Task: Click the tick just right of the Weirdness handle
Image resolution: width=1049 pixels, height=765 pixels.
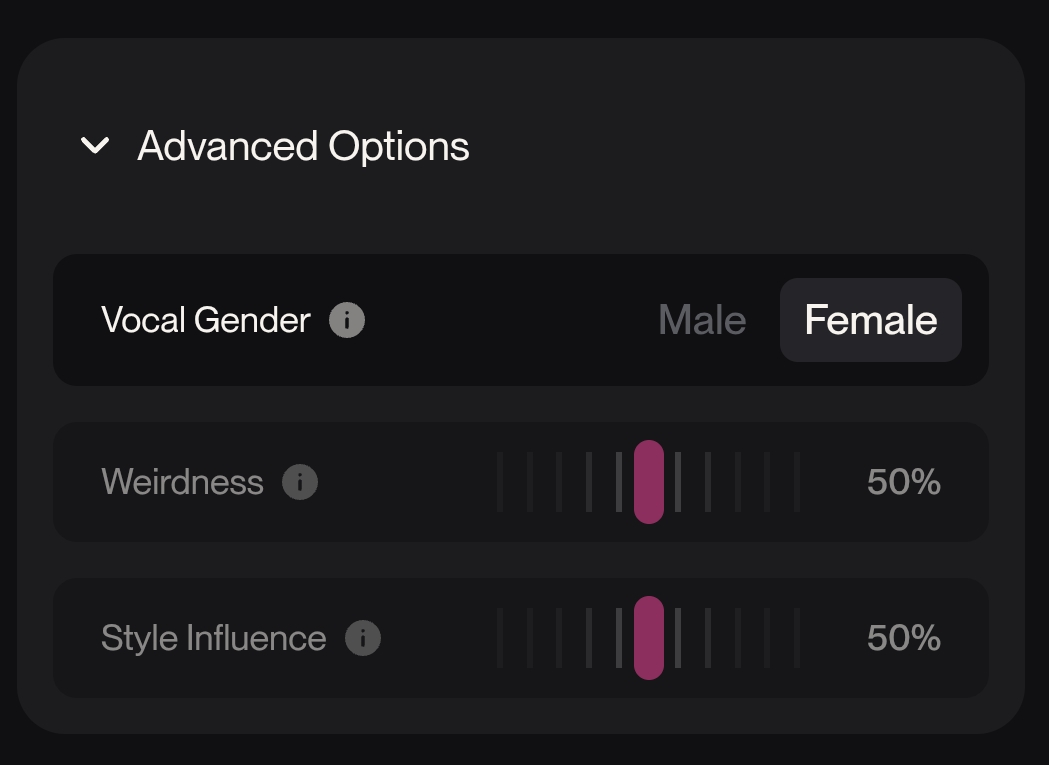Action: (x=678, y=482)
